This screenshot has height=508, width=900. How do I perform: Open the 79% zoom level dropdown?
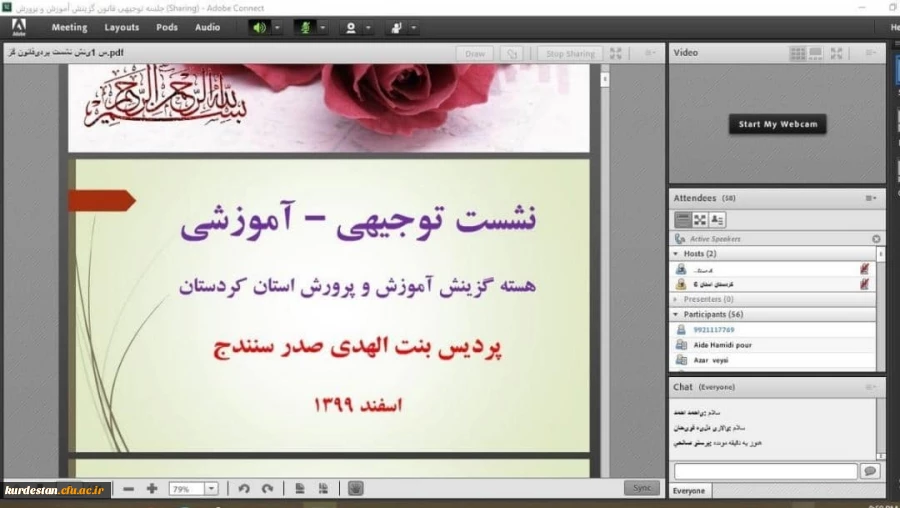pyautogui.click(x=211, y=489)
